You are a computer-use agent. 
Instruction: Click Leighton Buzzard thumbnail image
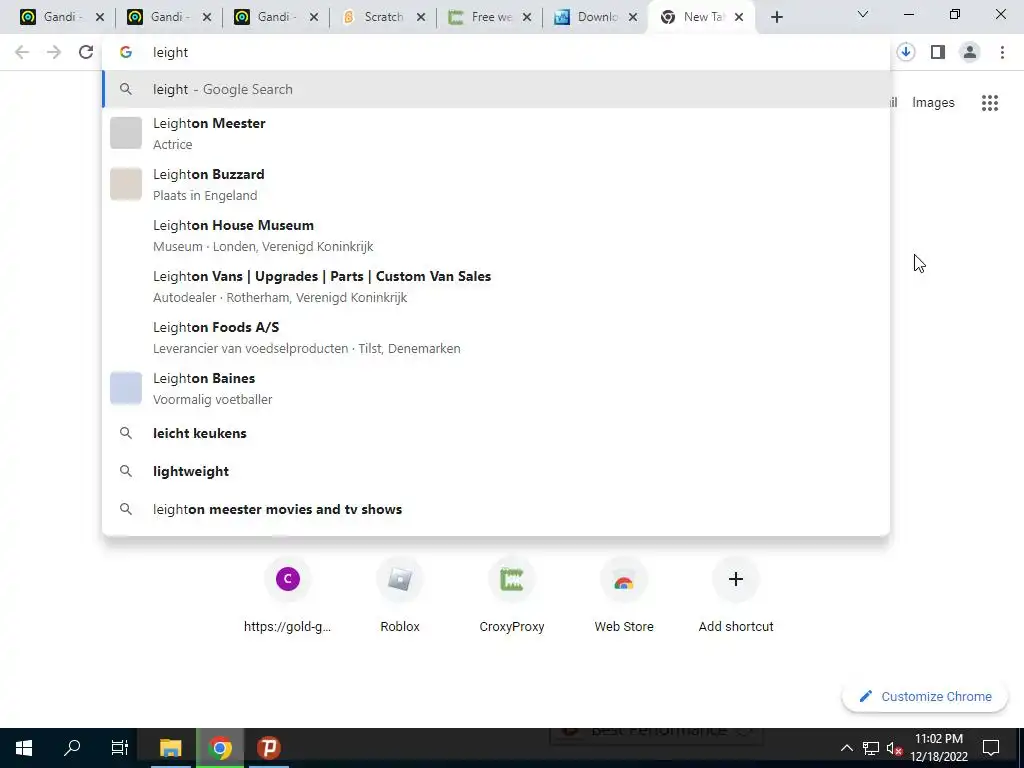(126, 184)
